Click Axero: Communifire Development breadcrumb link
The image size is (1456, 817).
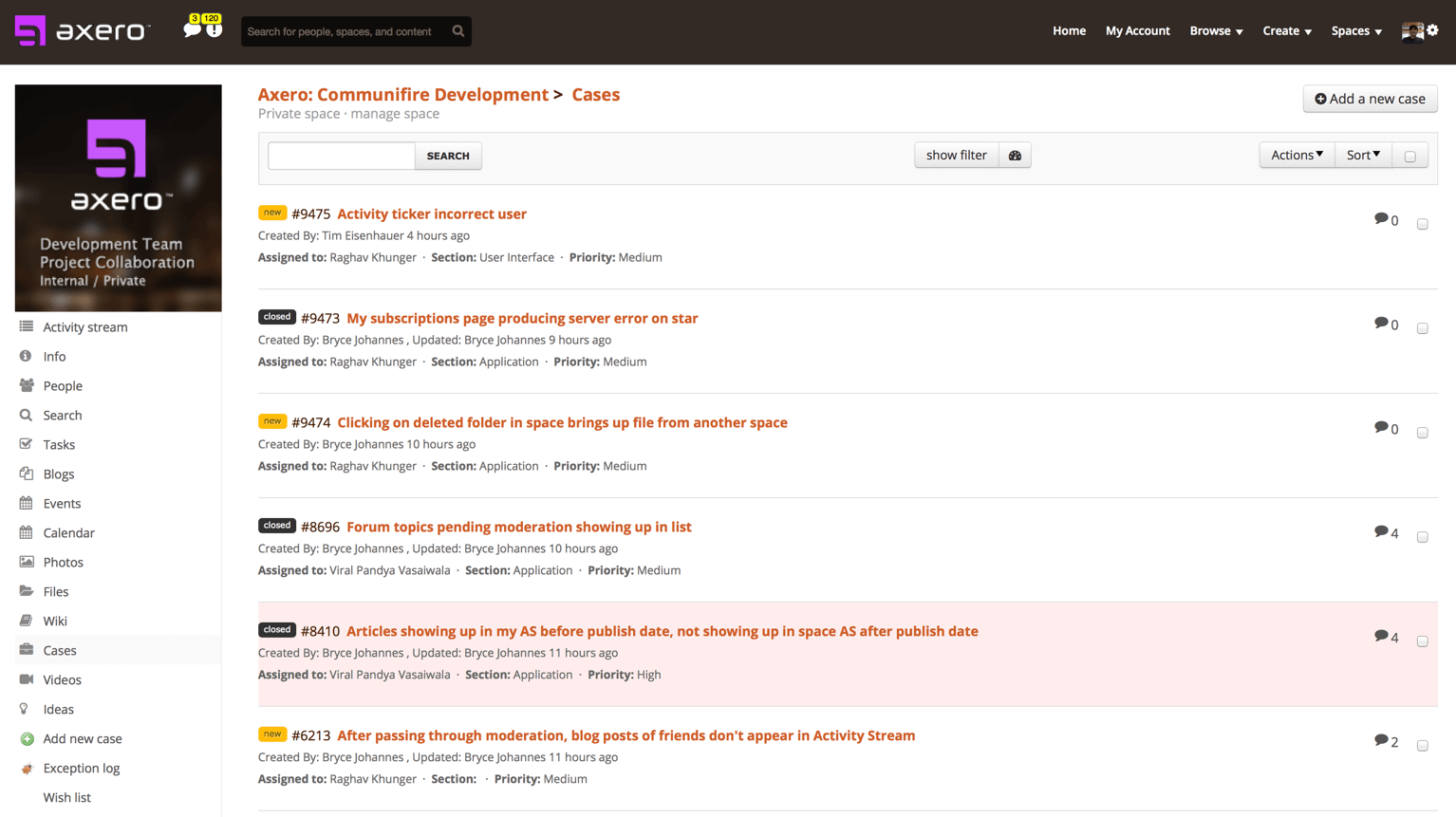pos(402,94)
